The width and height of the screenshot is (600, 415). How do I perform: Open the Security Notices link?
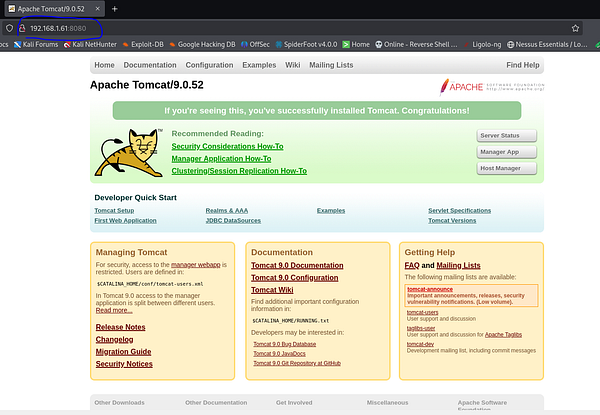coord(124,364)
